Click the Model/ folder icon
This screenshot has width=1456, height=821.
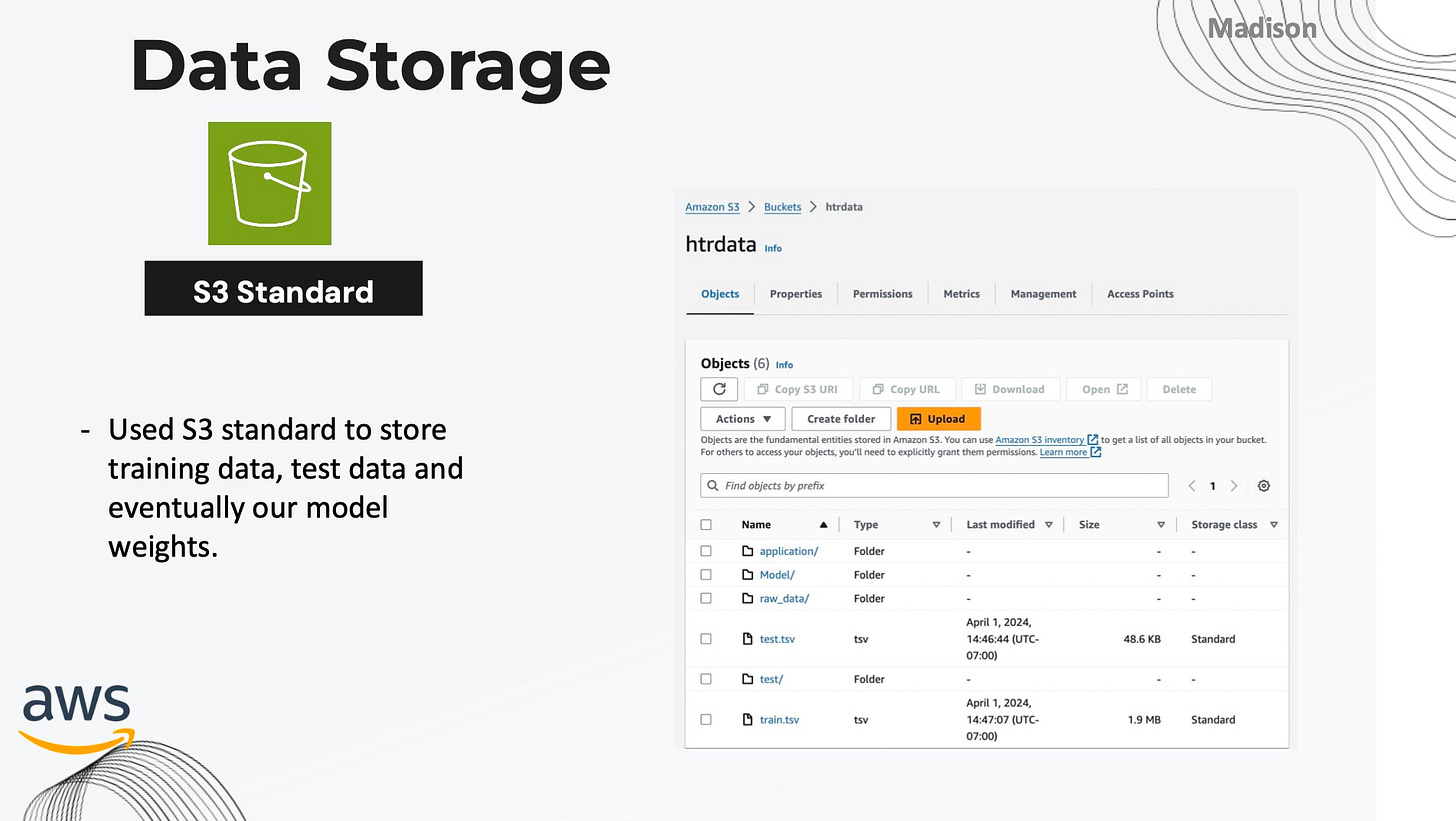click(x=747, y=575)
